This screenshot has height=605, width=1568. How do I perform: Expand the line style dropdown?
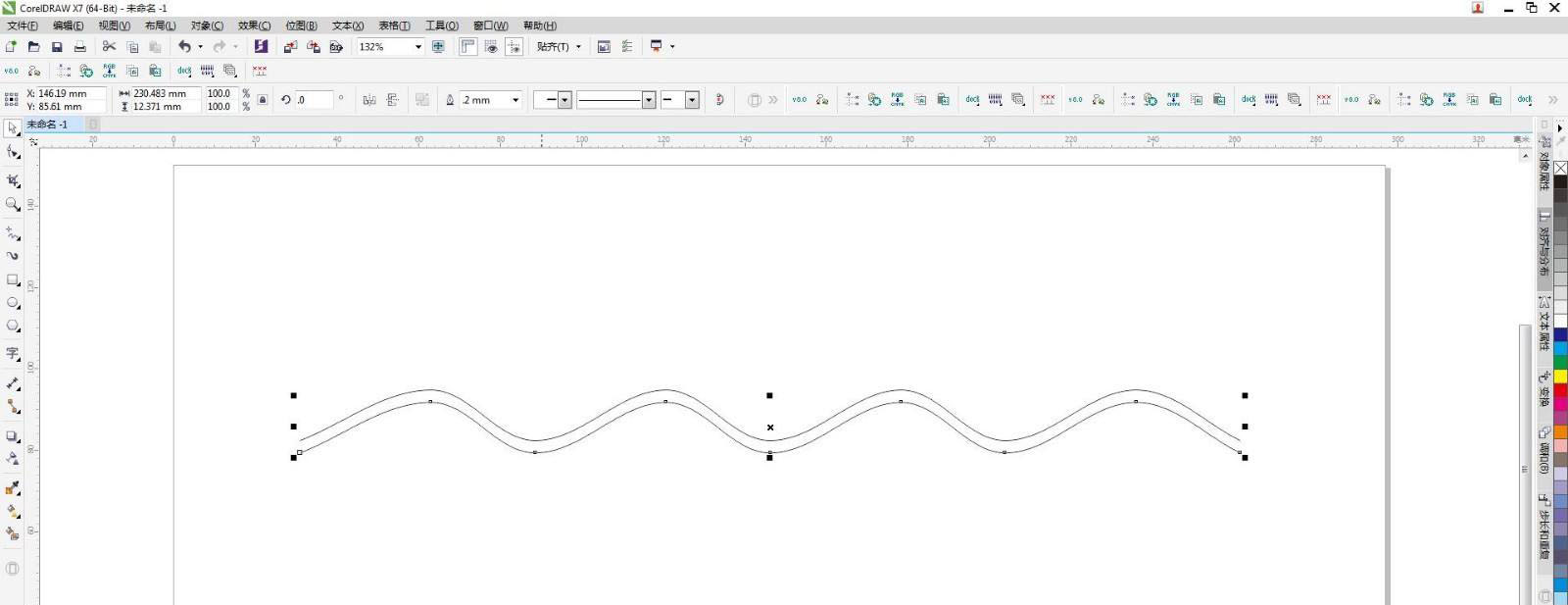(648, 100)
